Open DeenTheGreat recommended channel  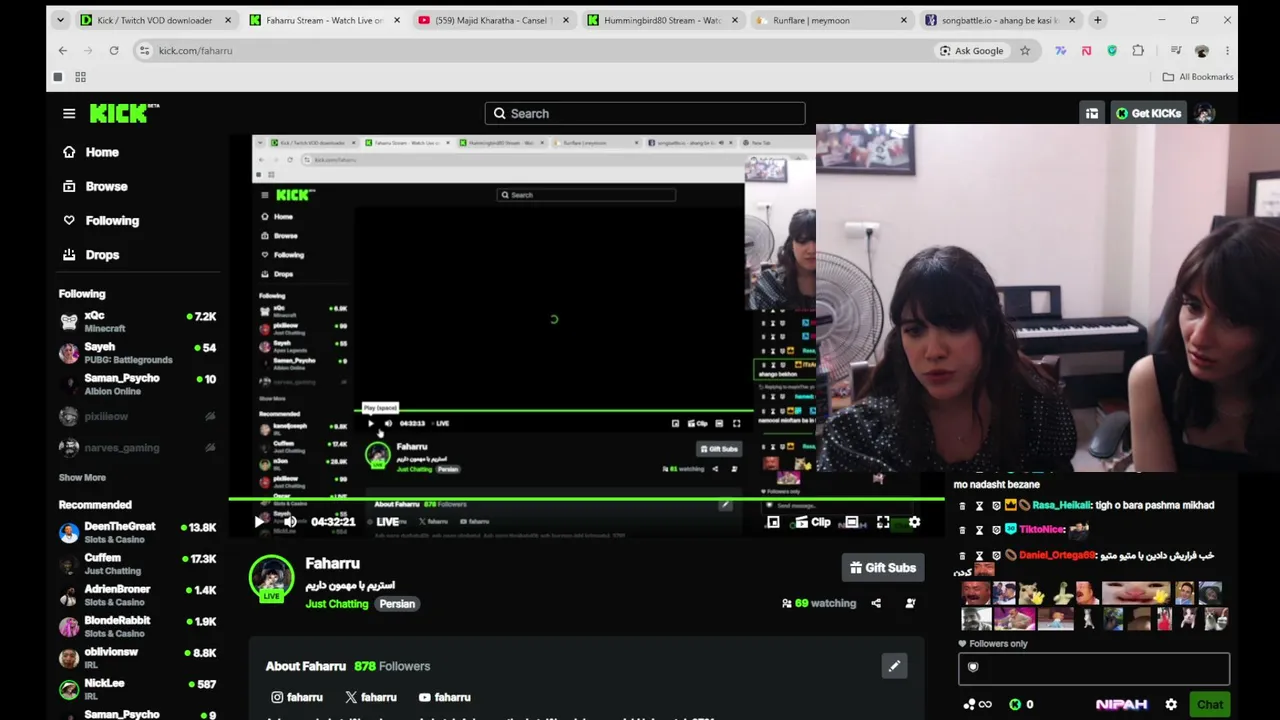coord(138,532)
